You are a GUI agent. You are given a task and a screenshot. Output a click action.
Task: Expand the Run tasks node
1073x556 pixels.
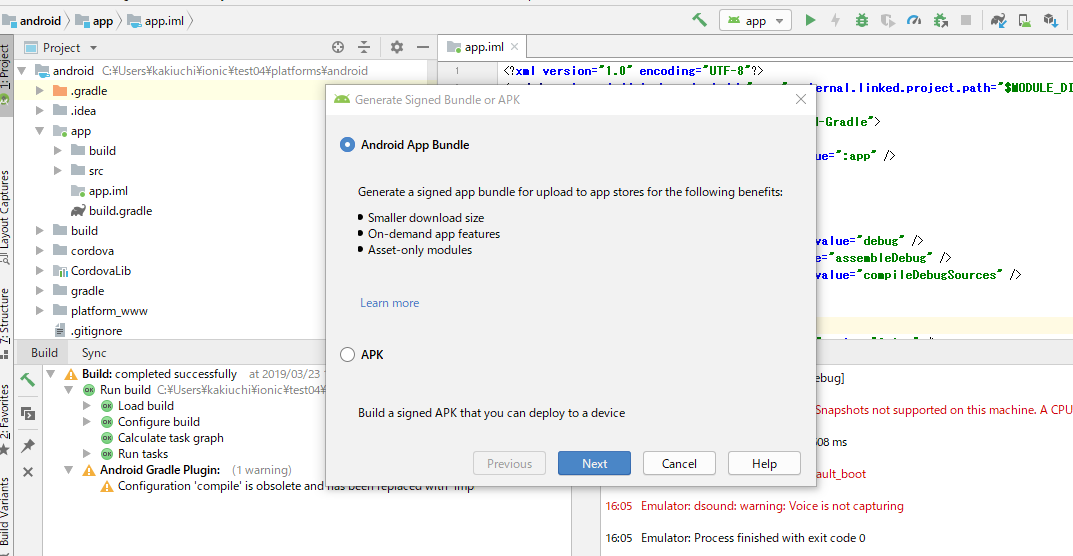click(87, 453)
